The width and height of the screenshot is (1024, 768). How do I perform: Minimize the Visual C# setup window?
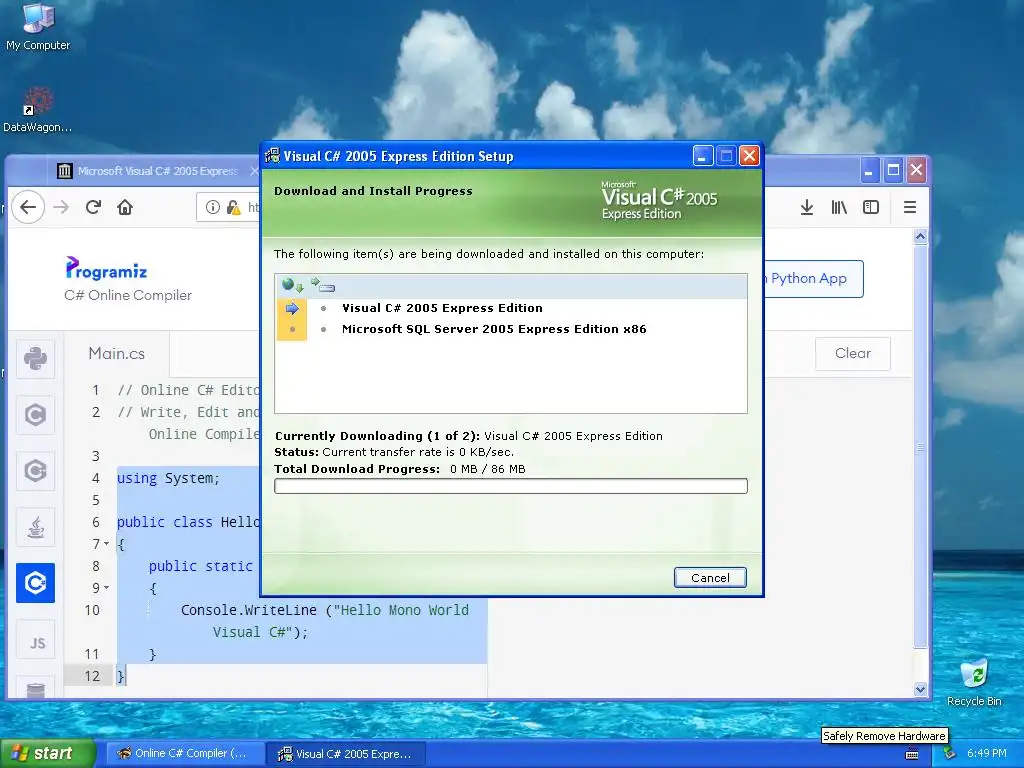703,156
